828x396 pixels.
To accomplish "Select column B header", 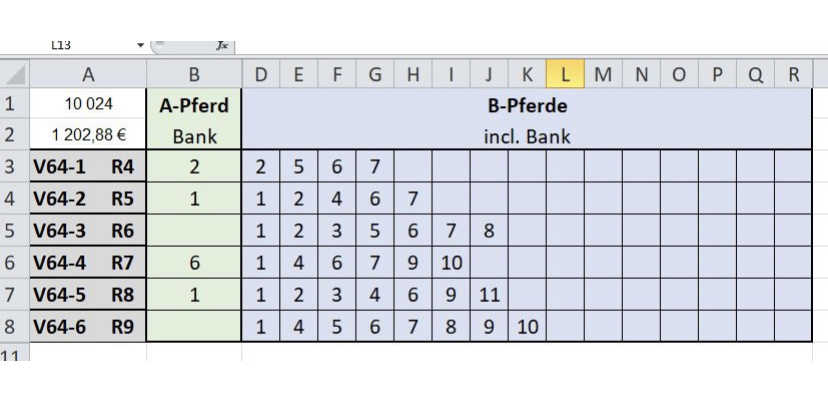I will [x=194, y=74].
